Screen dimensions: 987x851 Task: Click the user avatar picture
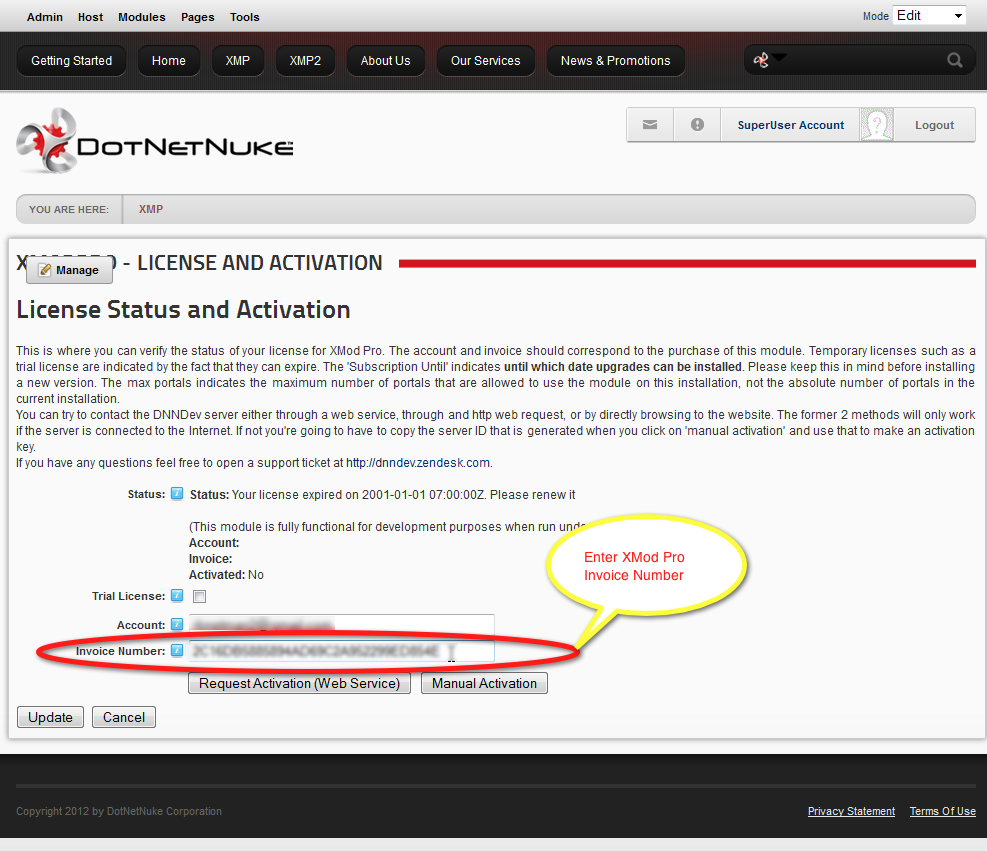tap(876, 125)
